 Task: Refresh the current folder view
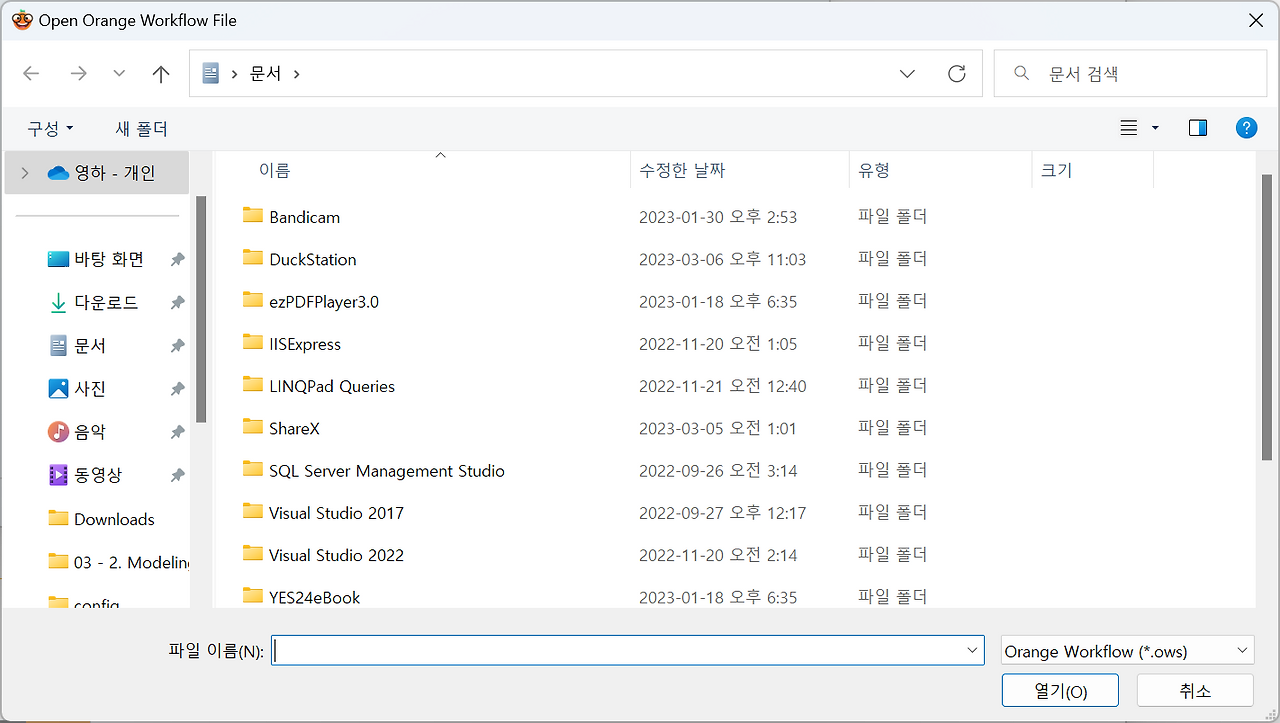tap(957, 73)
